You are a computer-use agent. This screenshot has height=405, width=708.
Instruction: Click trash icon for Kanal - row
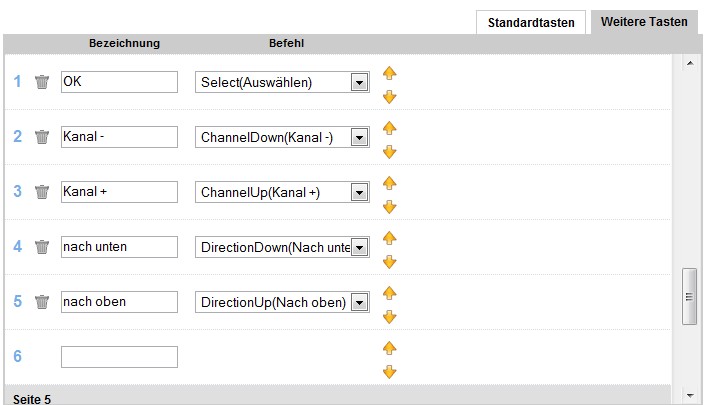point(42,137)
